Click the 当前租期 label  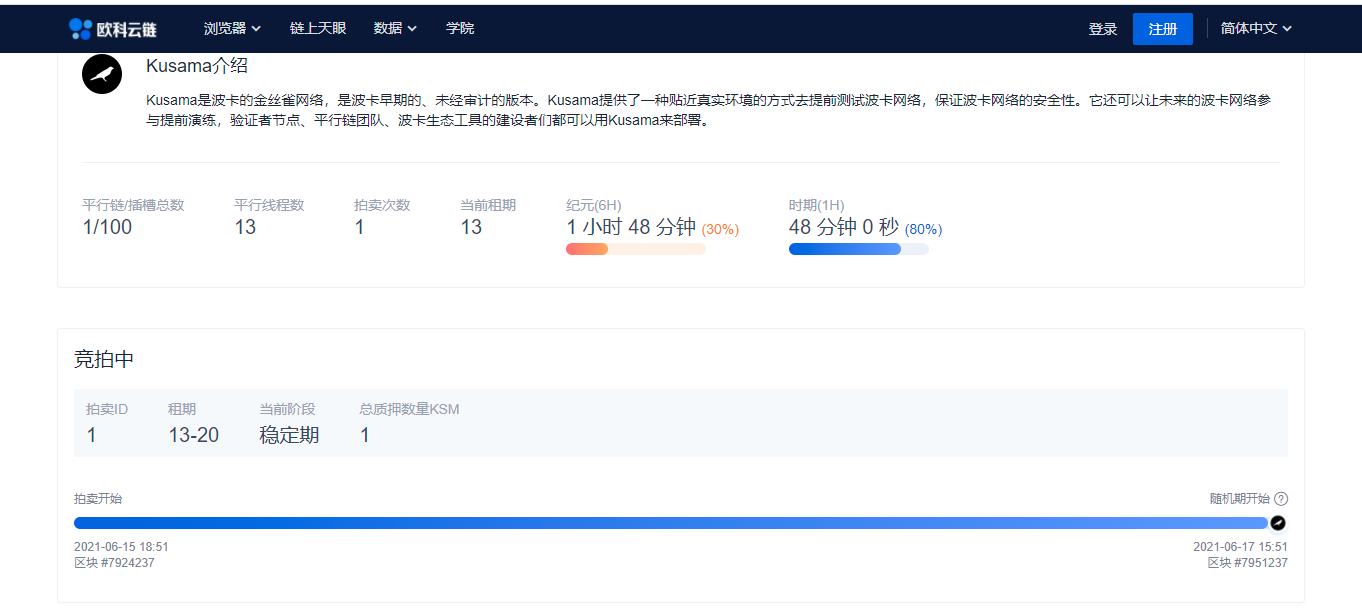[x=488, y=205]
